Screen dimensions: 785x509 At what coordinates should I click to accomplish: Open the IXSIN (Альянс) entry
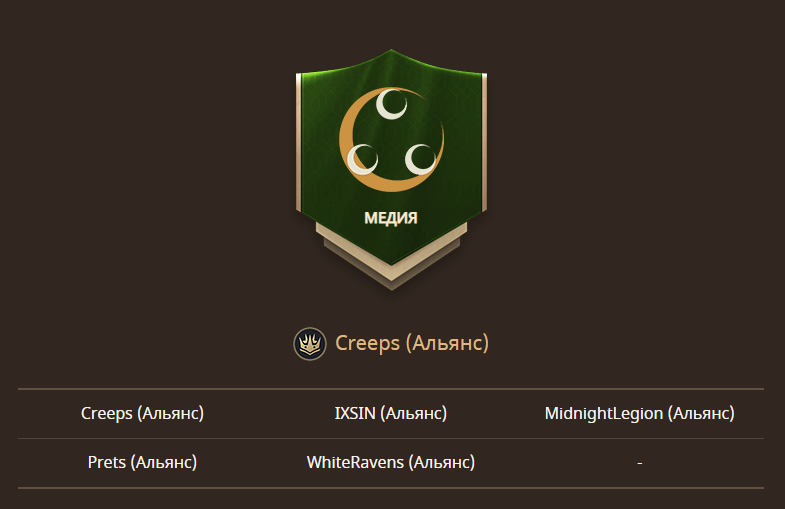391,413
